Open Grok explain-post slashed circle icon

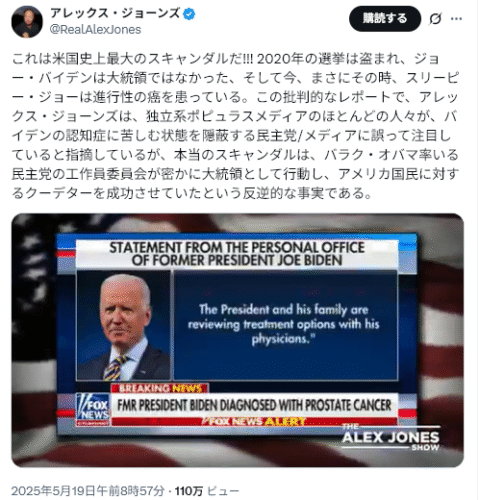point(435,19)
